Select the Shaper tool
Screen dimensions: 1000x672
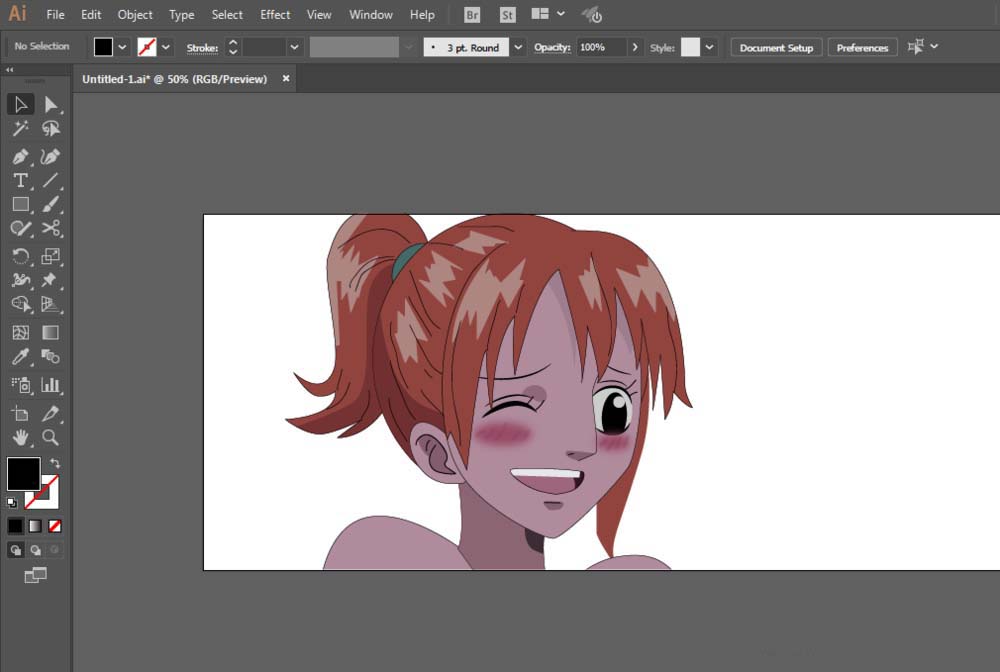tap(20, 228)
